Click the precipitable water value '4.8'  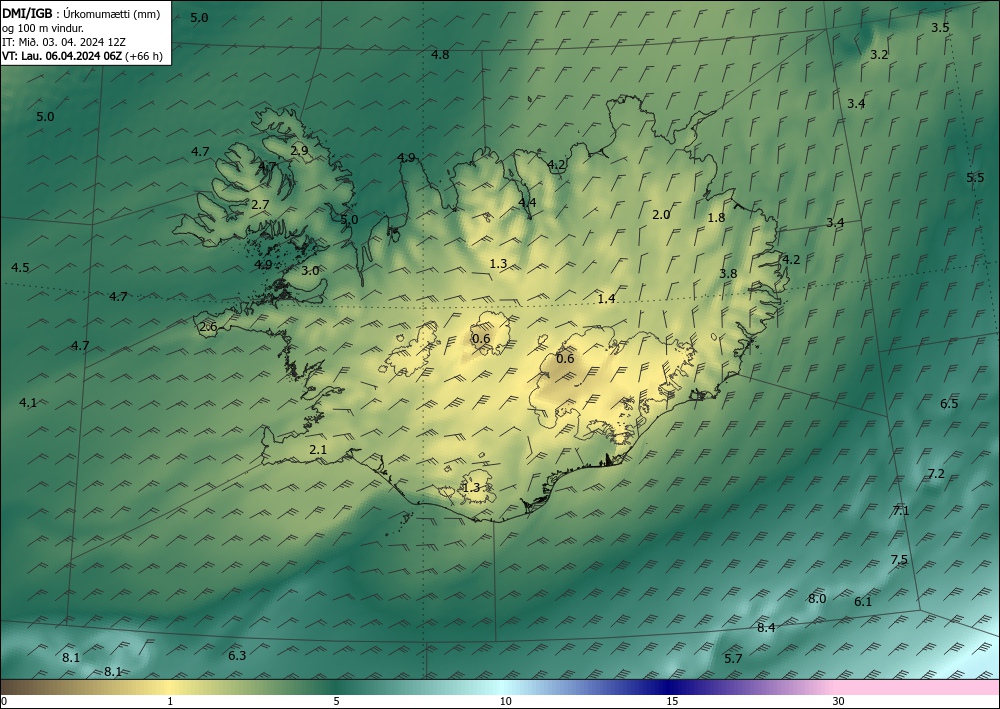pos(440,55)
